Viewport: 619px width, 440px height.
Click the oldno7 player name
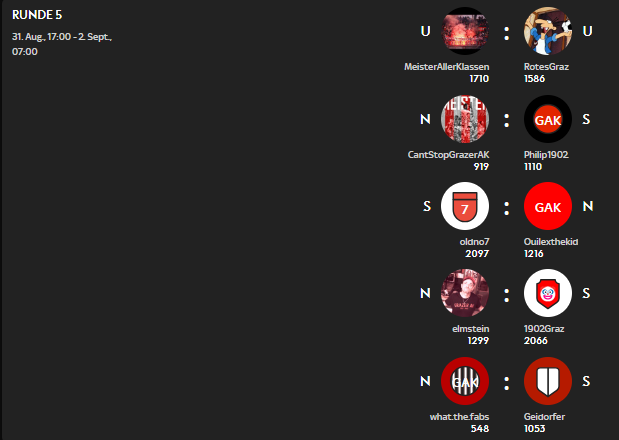475,242
